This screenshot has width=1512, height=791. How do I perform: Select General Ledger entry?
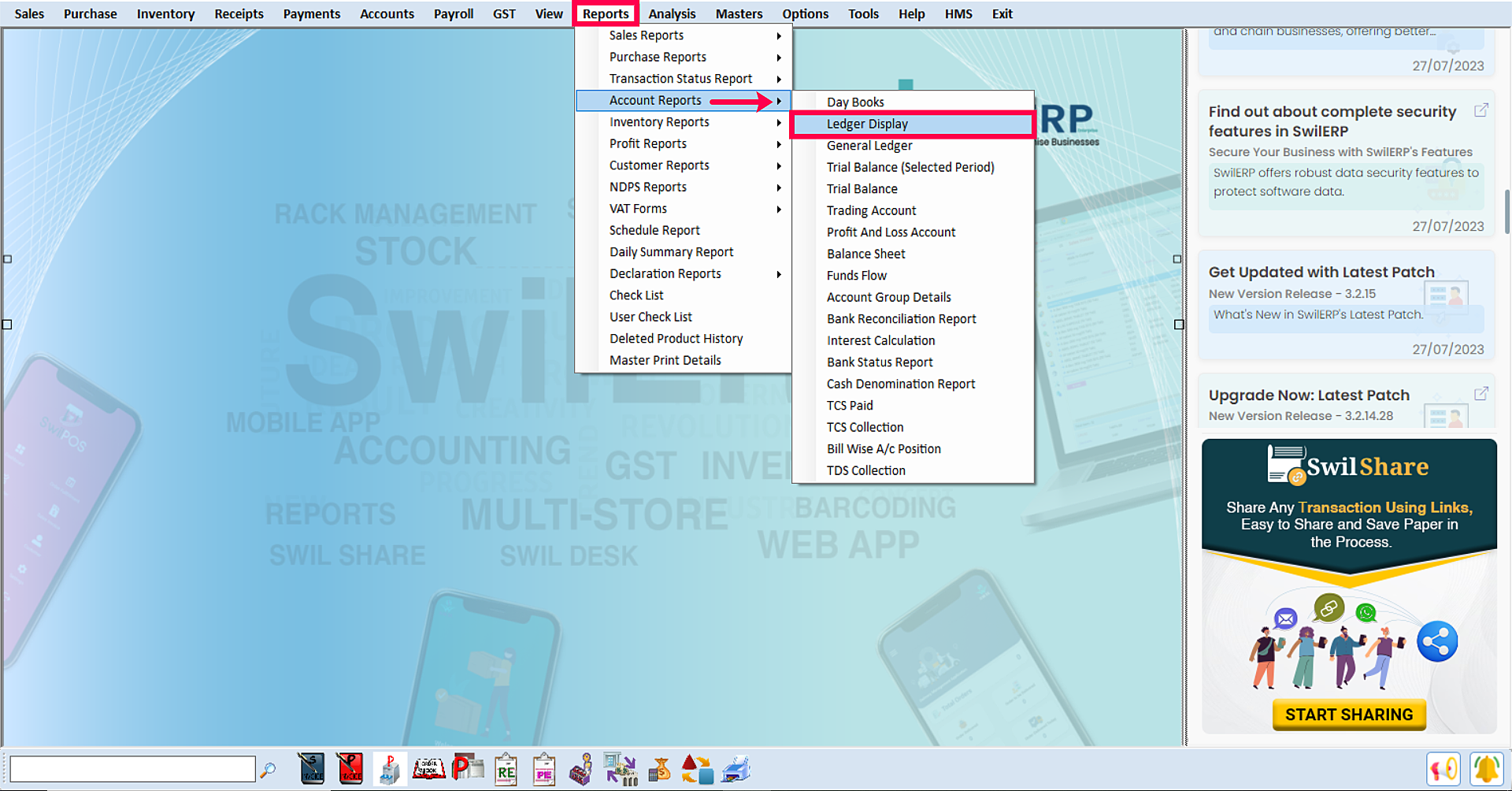coord(912,146)
